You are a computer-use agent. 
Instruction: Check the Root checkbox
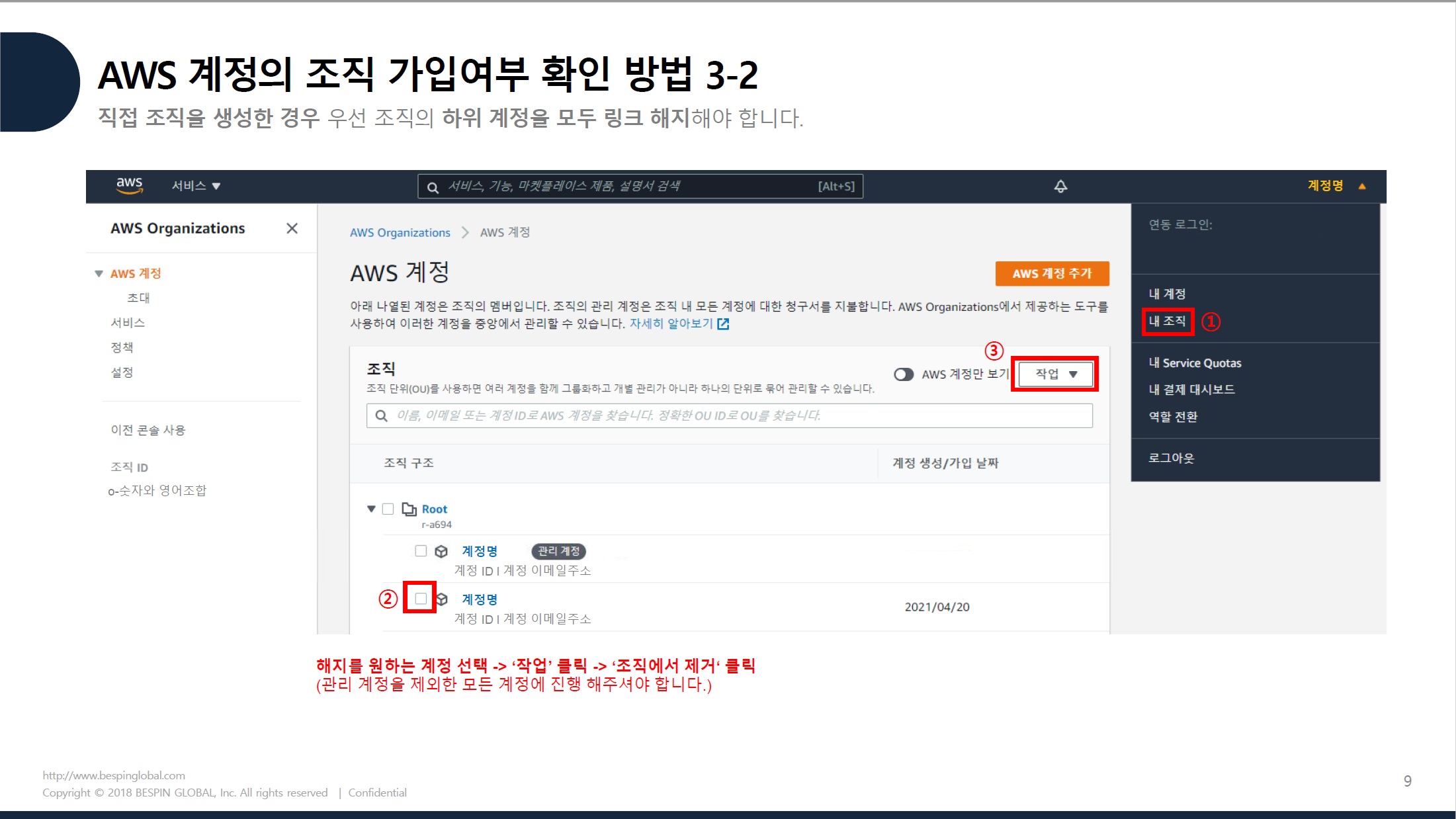(388, 509)
